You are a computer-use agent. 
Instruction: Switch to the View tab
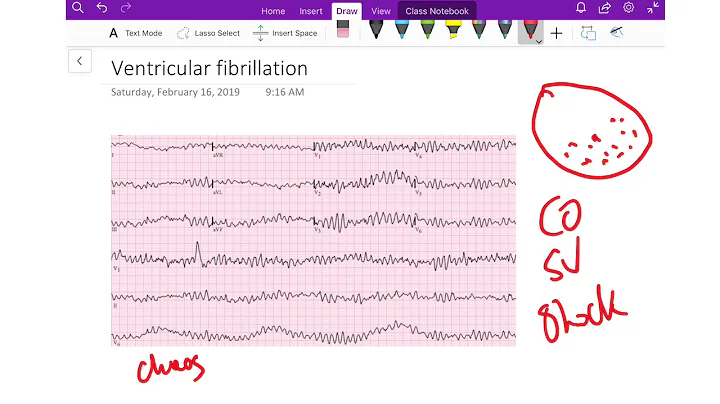click(381, 11)
